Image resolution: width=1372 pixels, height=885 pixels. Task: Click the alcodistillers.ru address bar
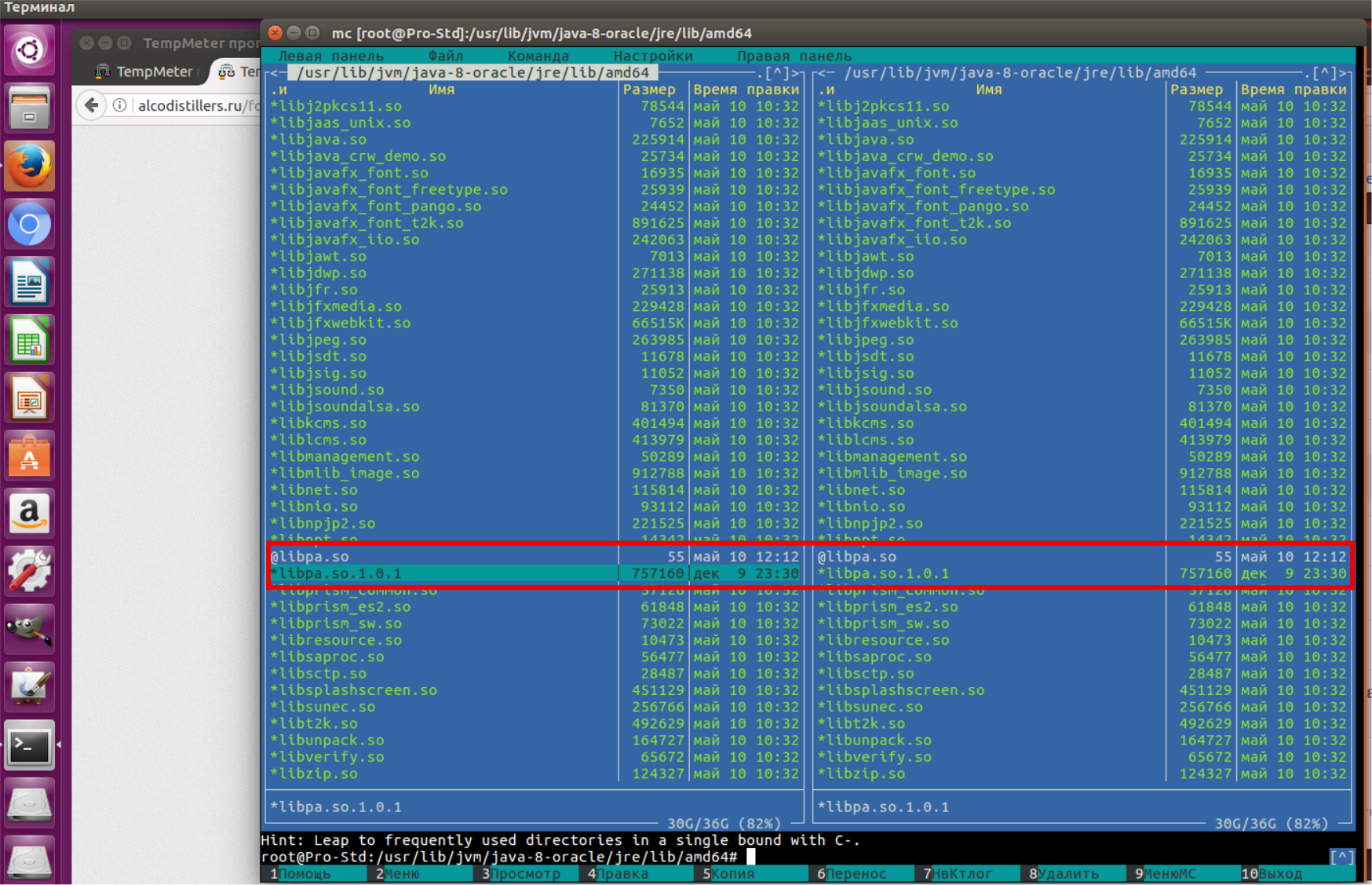click(x=196, y=105)
